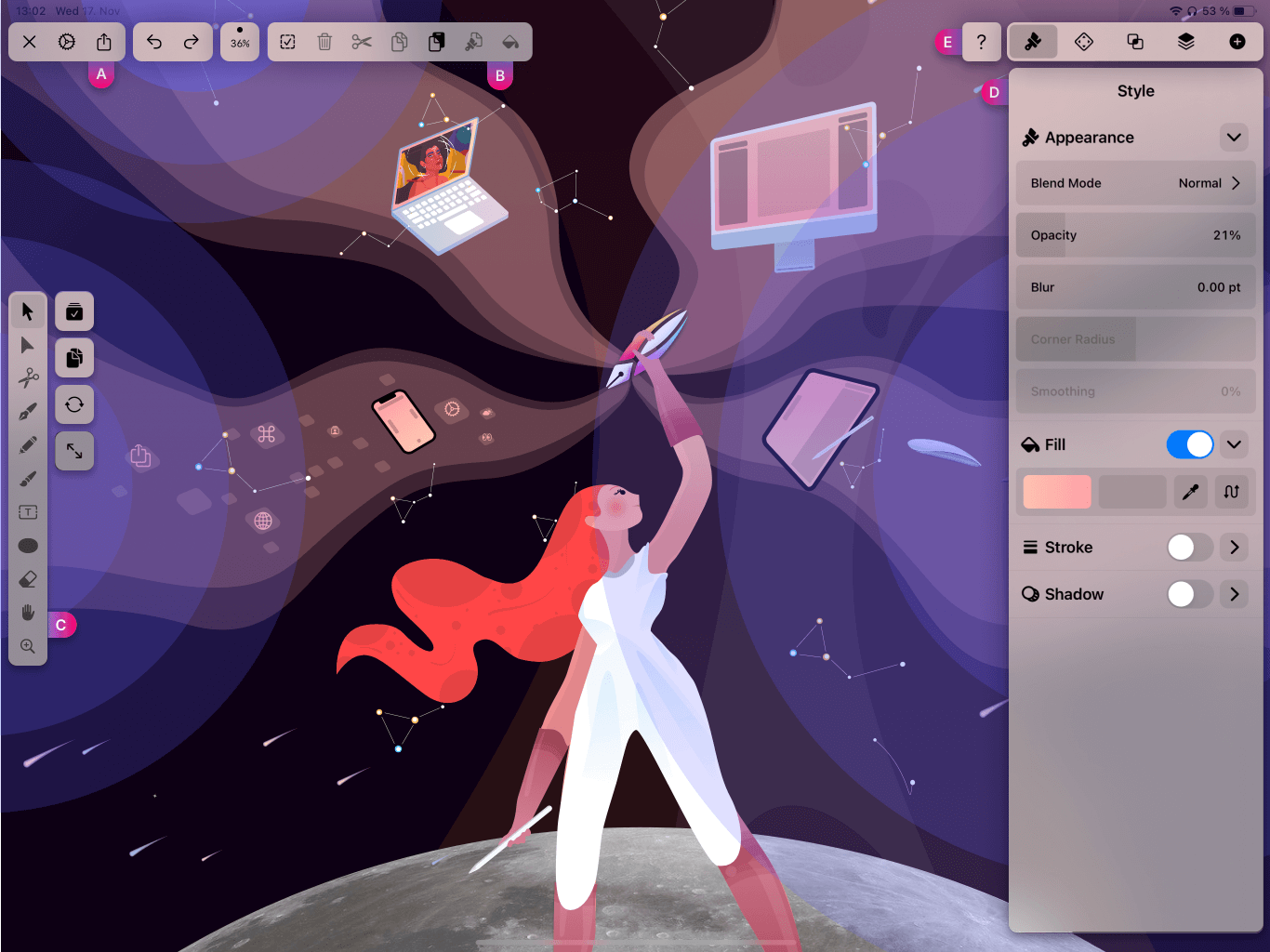
Task: Open the Layers tab
Action: [x=1186, y=42]
